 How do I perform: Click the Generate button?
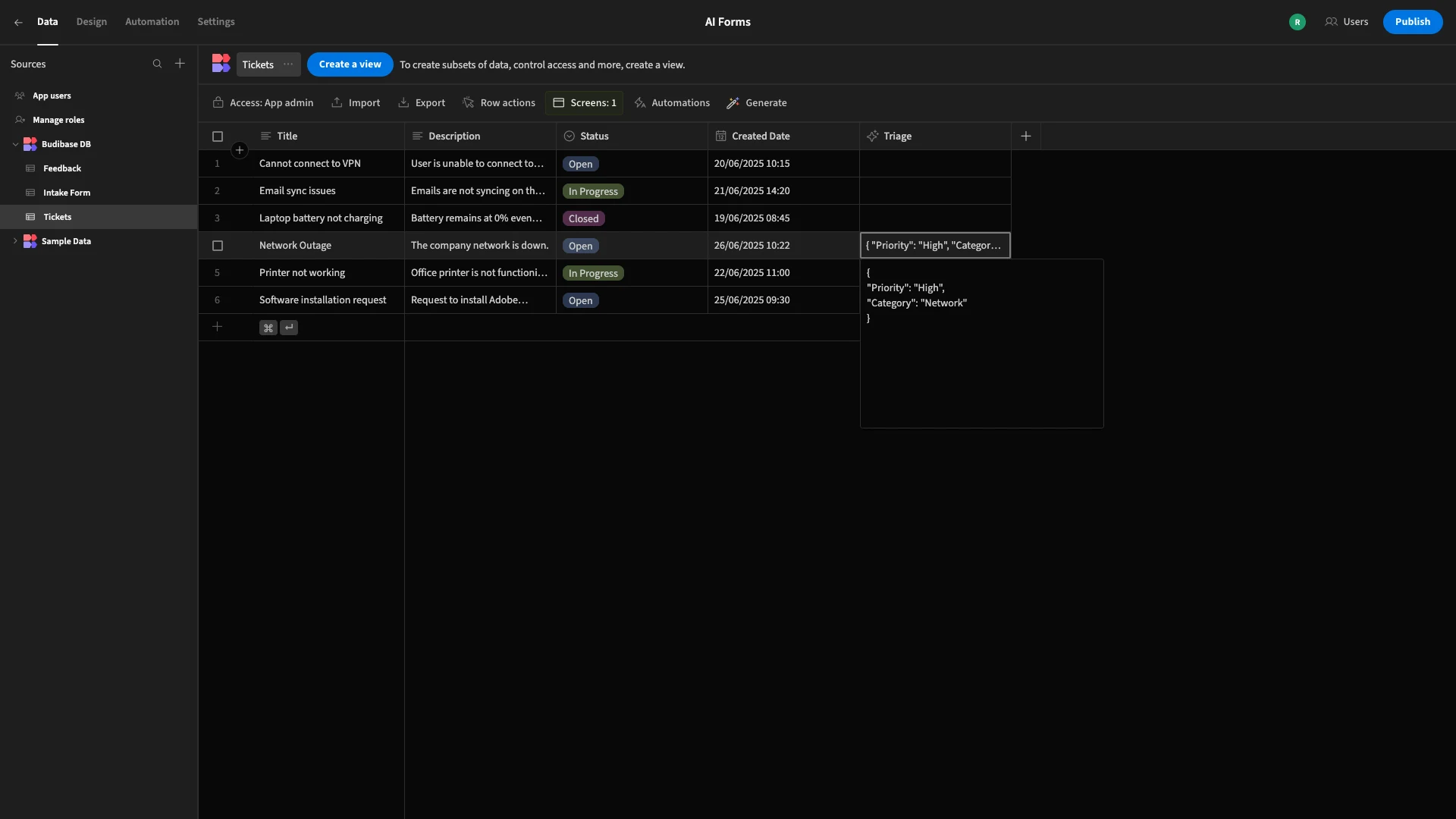point(757,103)
